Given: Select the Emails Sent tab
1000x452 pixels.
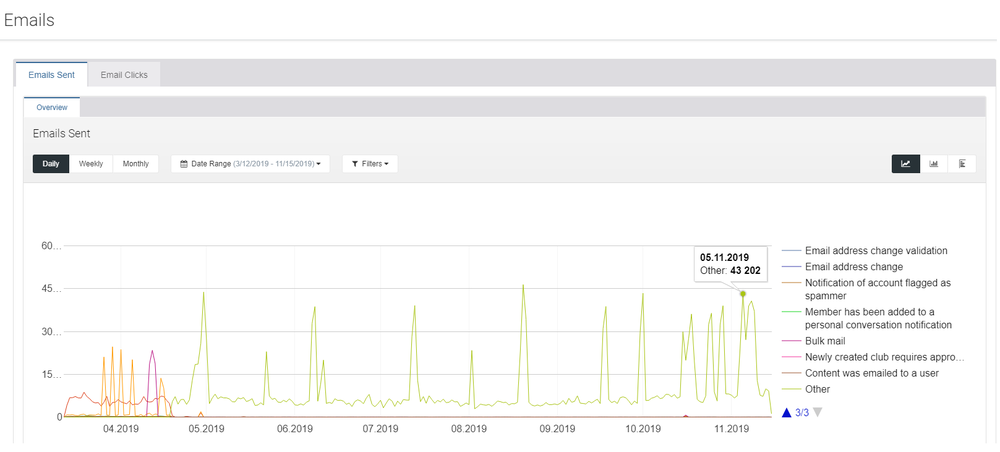Looking at the screenshot, I should [51, 75].
